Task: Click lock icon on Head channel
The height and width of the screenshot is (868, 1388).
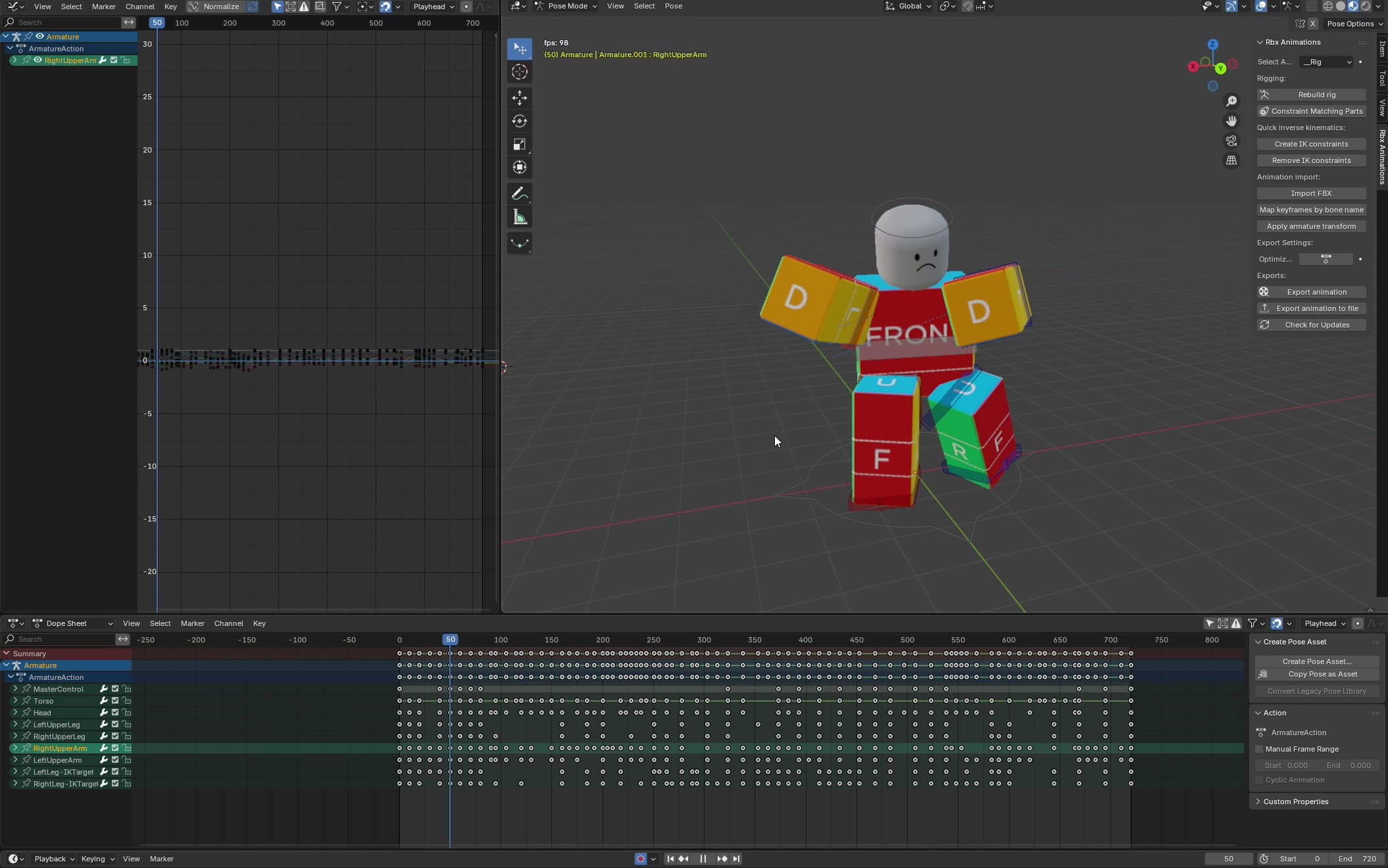Action: [x=126, y=713]
